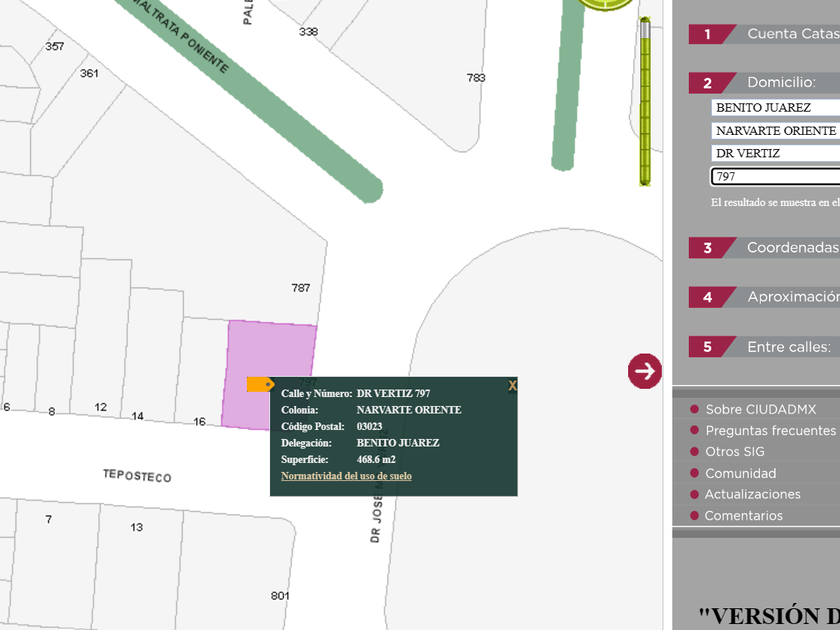Open the Sobre CIUDADMX menu item
Viewport: 840px width, 630px height.
(760, 409)
